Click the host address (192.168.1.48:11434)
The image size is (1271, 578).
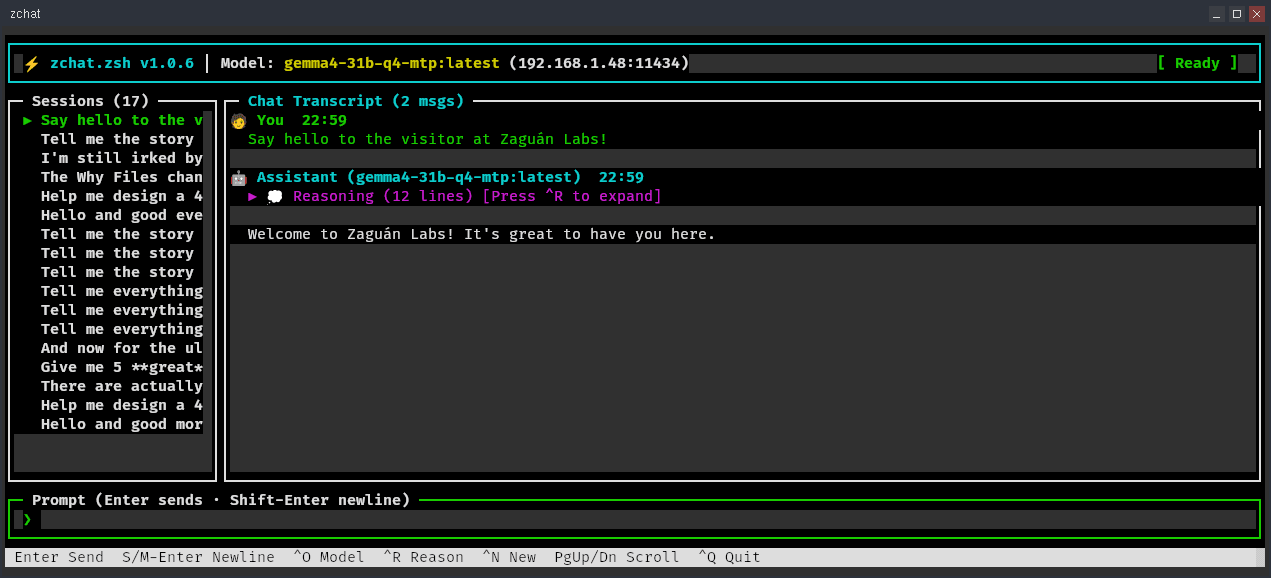599,63
